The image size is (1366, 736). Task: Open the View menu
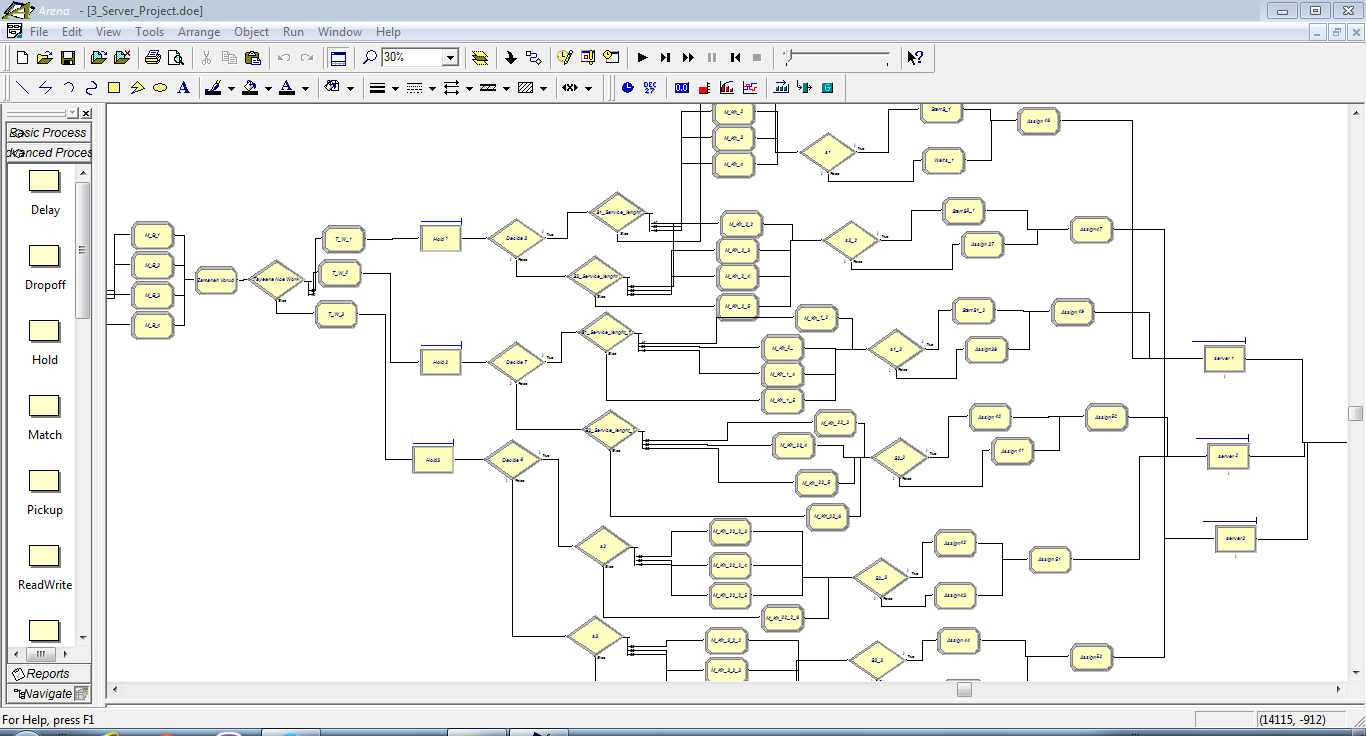(x=108, y=32)
